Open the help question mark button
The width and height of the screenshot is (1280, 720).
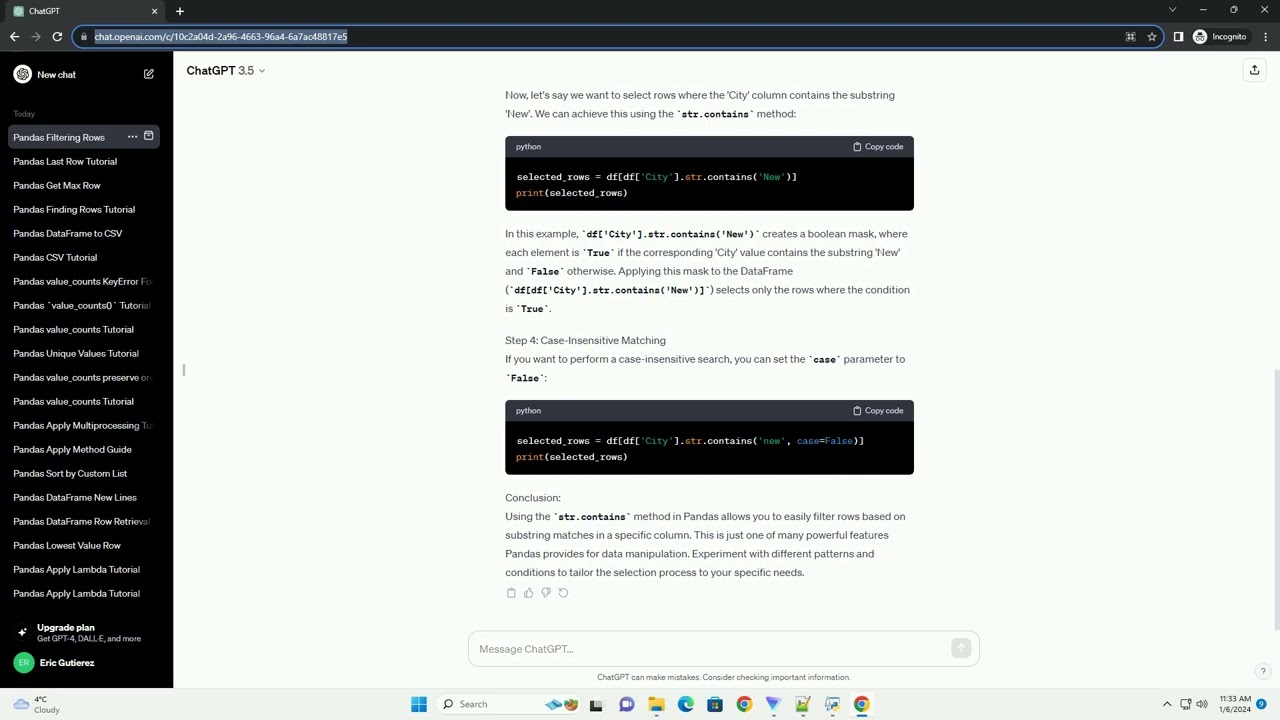tap(1263, 671)
